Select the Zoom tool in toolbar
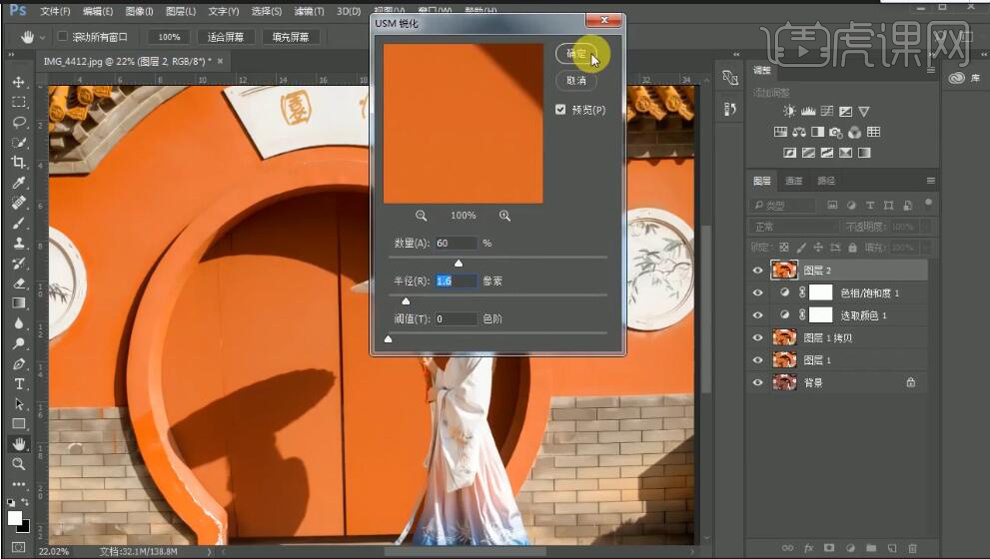Image resolution: width=990 pixels, height=559 pixels. coord(18,464)
